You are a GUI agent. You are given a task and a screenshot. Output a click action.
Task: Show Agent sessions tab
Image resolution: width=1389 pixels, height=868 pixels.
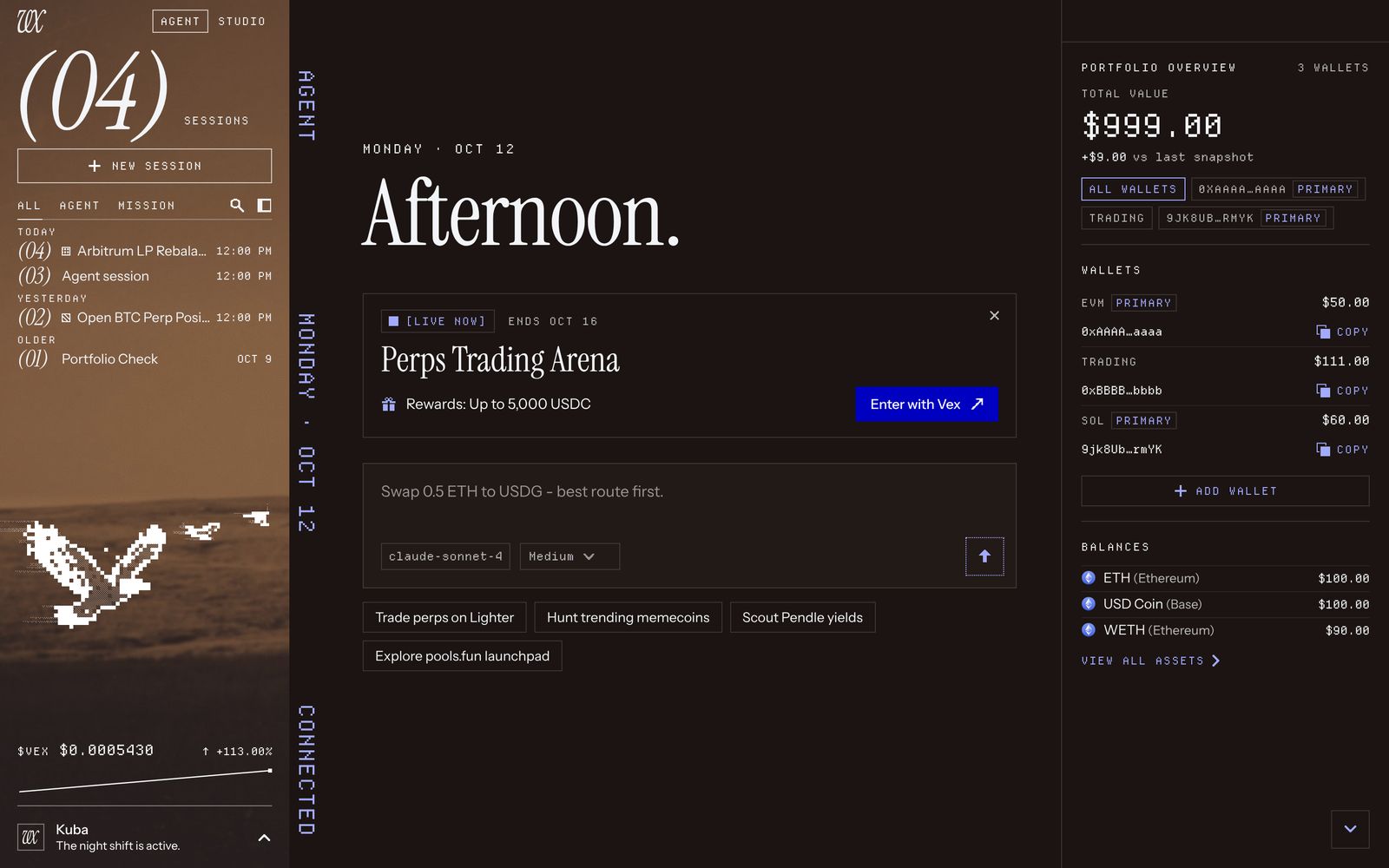coord(80,206)
